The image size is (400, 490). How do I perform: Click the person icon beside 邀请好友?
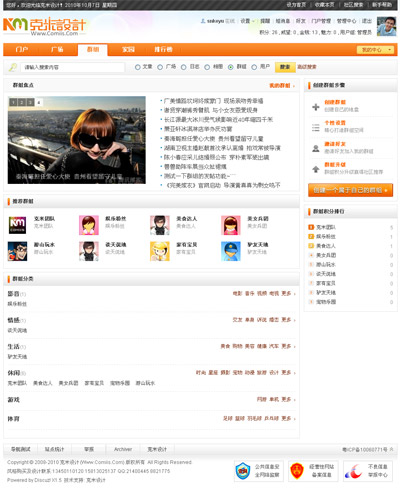click(x=316, y=148)
